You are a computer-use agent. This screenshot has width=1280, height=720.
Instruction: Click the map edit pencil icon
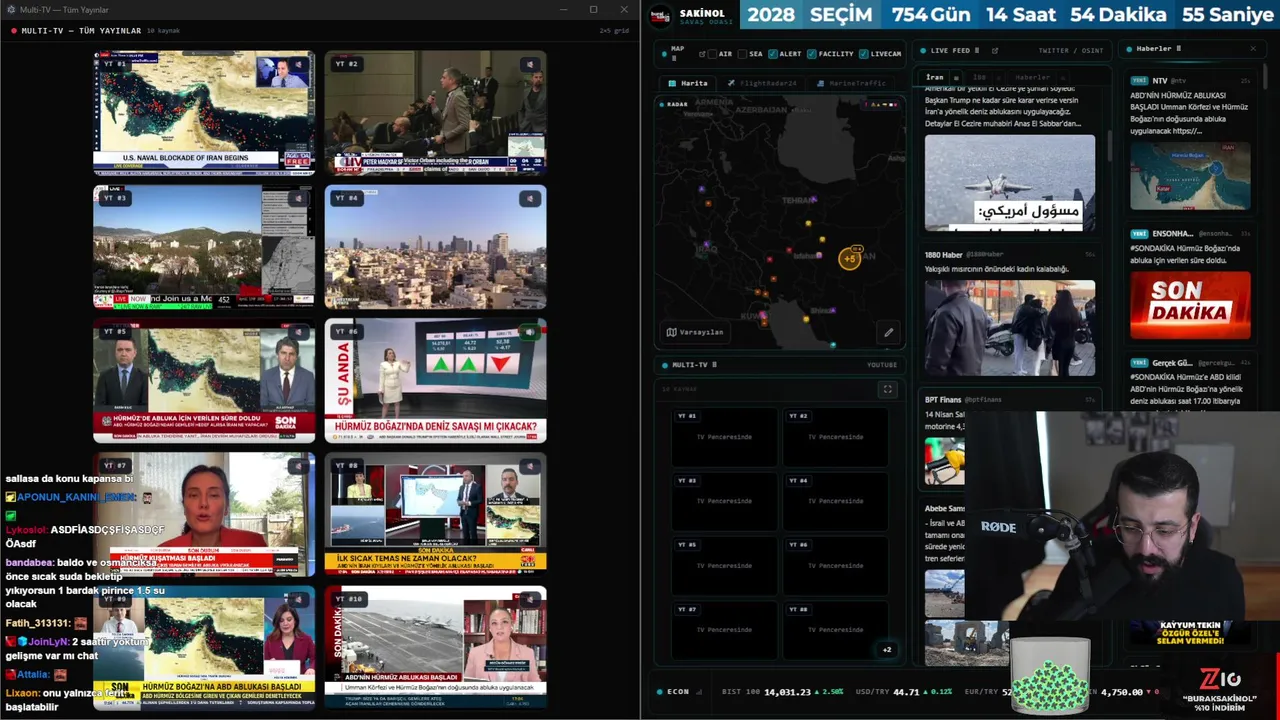click(888, 332)
